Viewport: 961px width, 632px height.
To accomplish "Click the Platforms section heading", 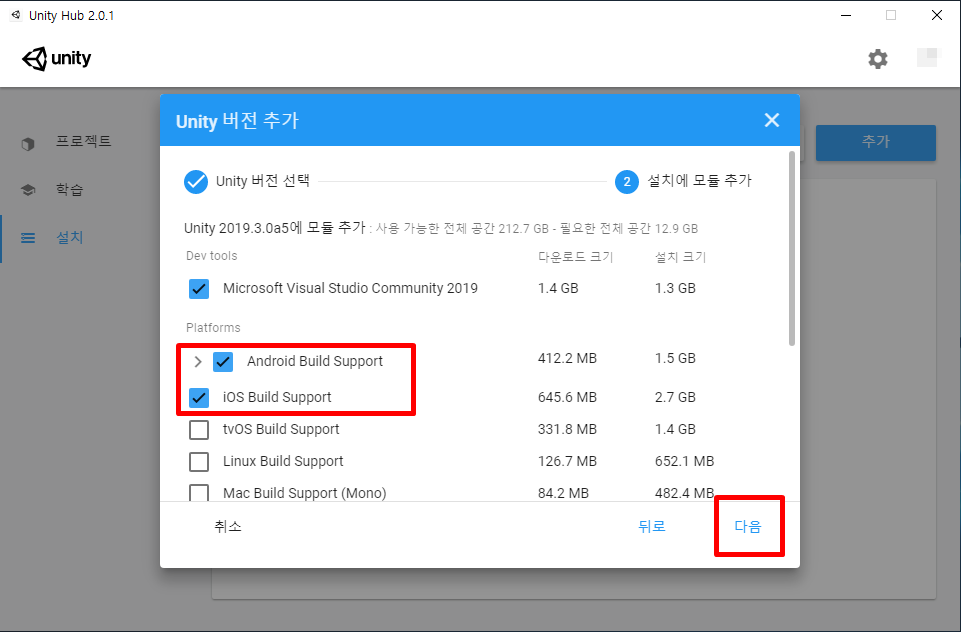I will click(x=213, y=327).
